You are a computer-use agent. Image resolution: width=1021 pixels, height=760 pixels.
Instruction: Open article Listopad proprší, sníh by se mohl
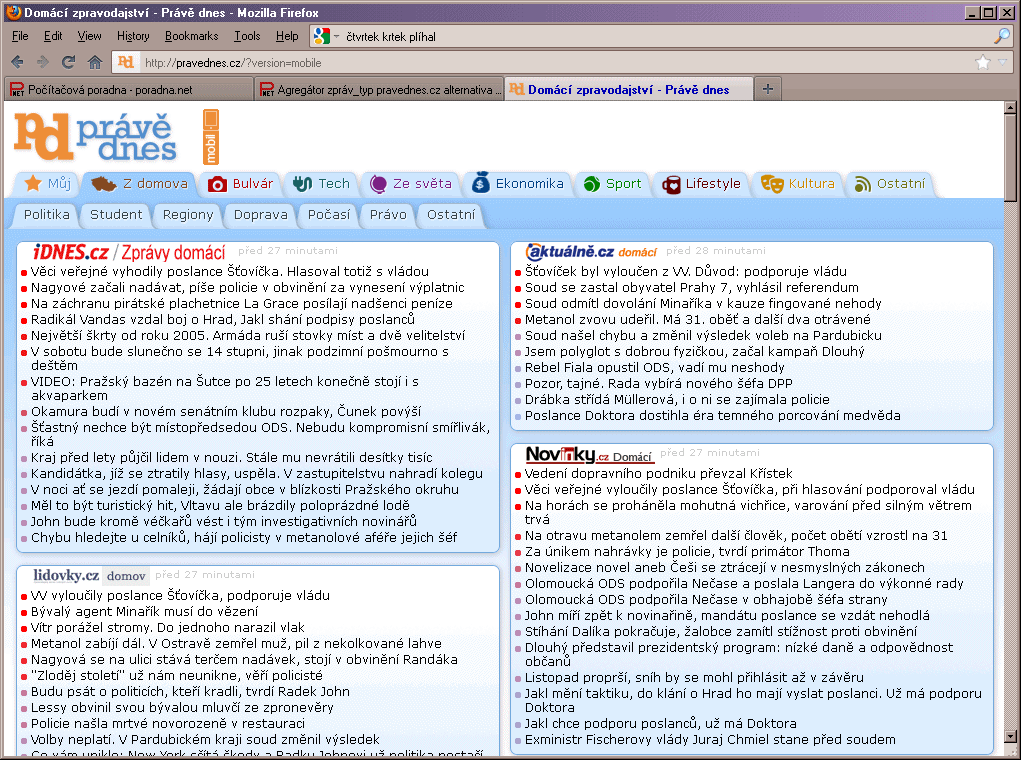(694, 677)
